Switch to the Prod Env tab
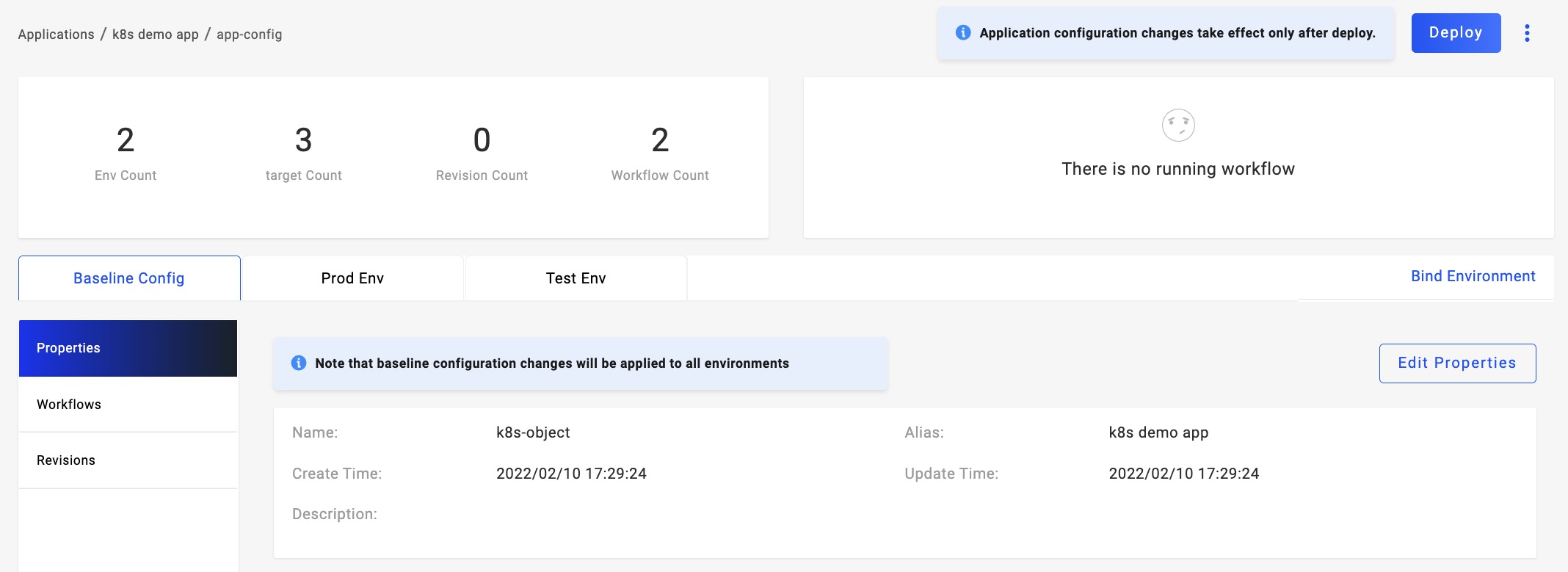Viewport: 1568px width, 572px height. point(352,278)
